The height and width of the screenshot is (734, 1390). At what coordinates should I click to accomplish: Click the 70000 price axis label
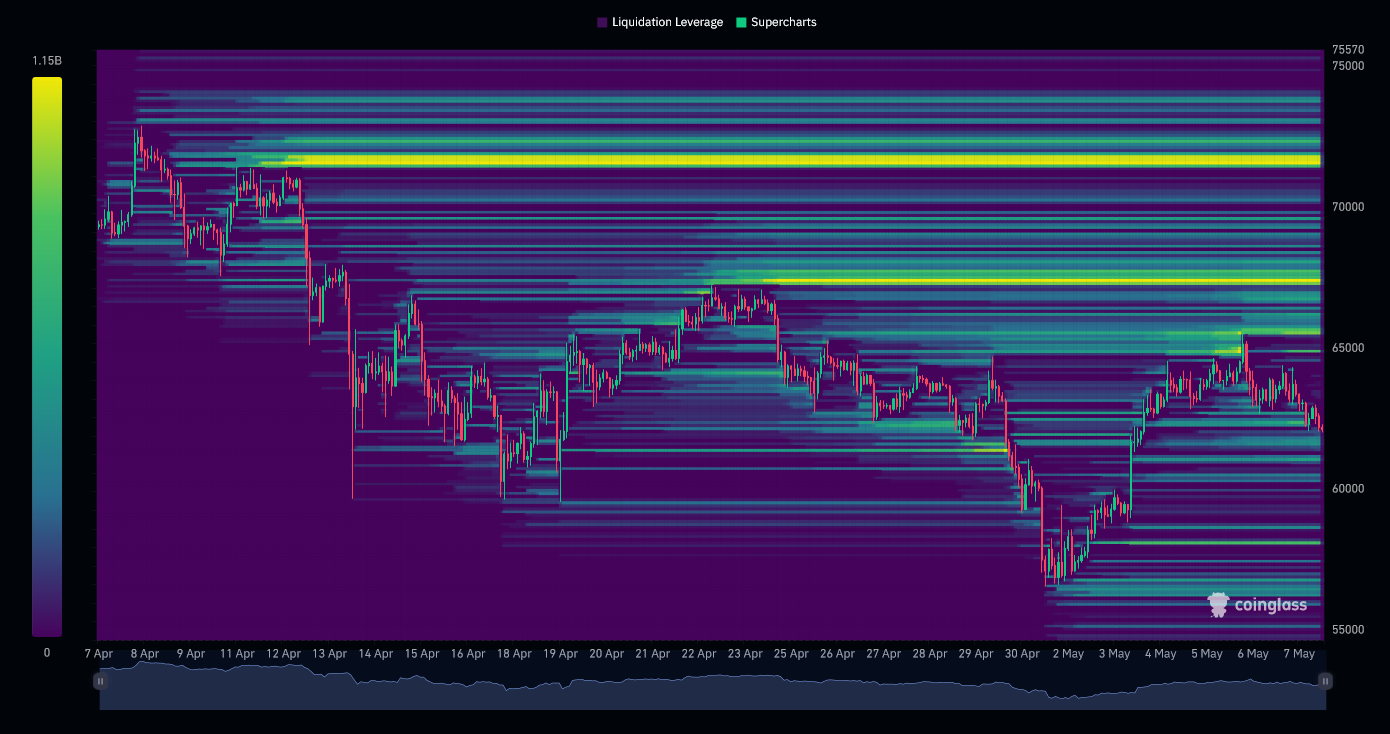click(1348, 207)
